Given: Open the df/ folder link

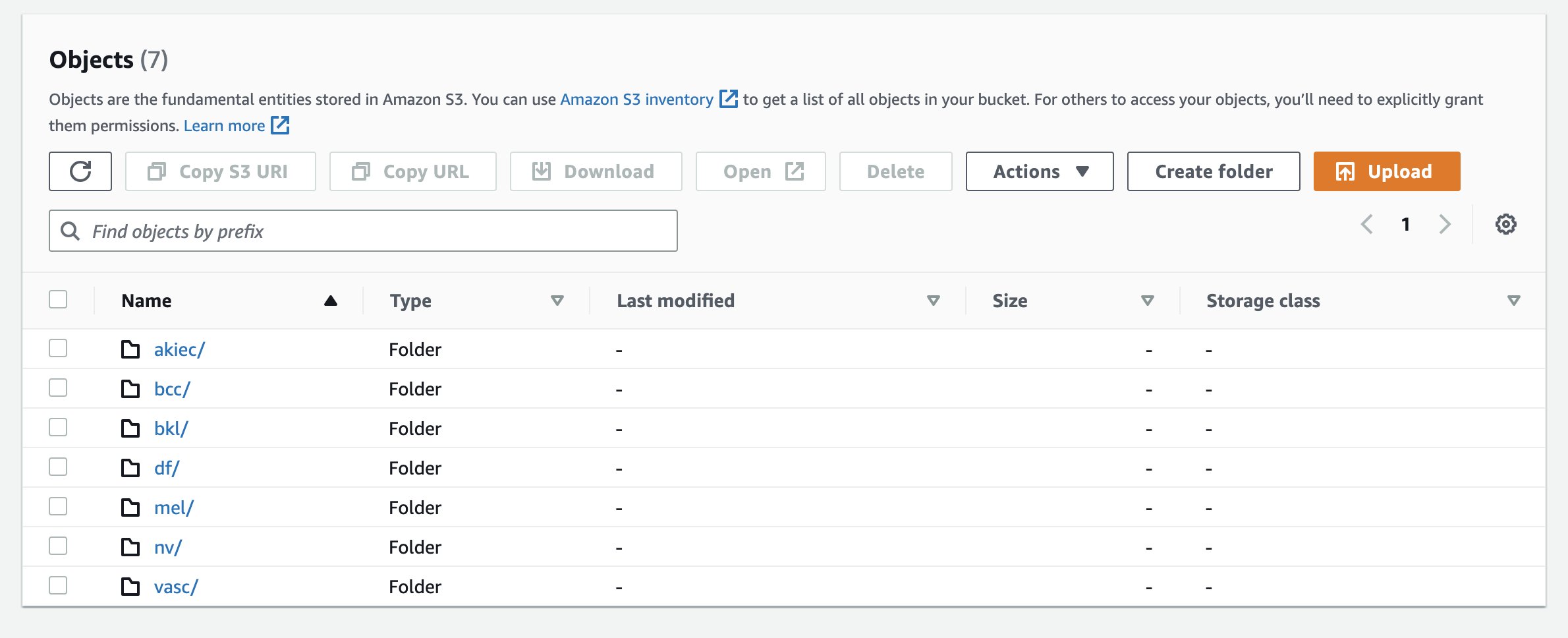Looking at the screenshot, I should (x=167, y=468).
